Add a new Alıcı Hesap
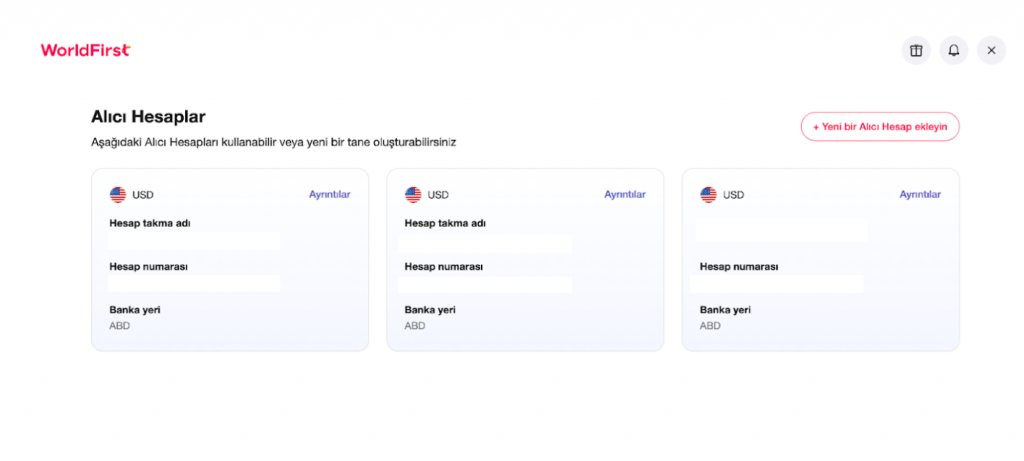This screenshot has height=461, width=1024. pyautogui.click(x=880, y=127)
